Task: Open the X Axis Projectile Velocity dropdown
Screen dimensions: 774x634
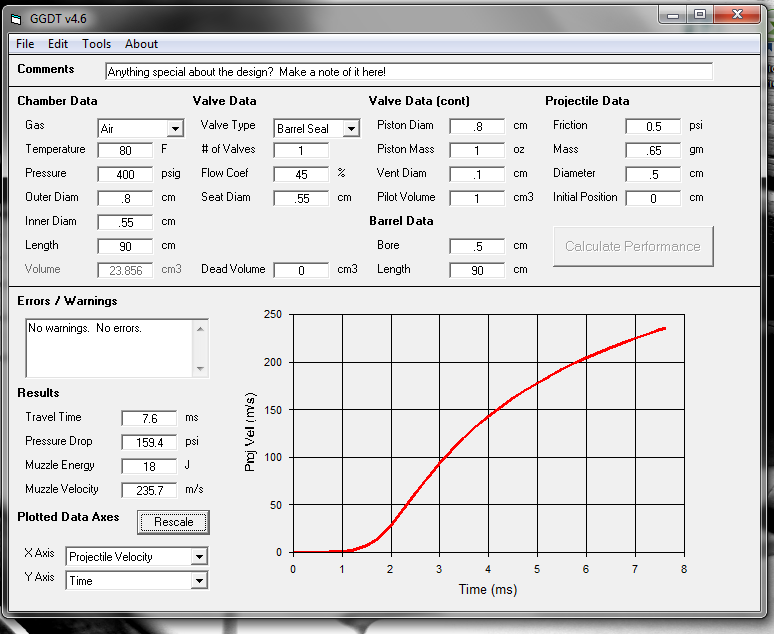Action: pos(199,557)
